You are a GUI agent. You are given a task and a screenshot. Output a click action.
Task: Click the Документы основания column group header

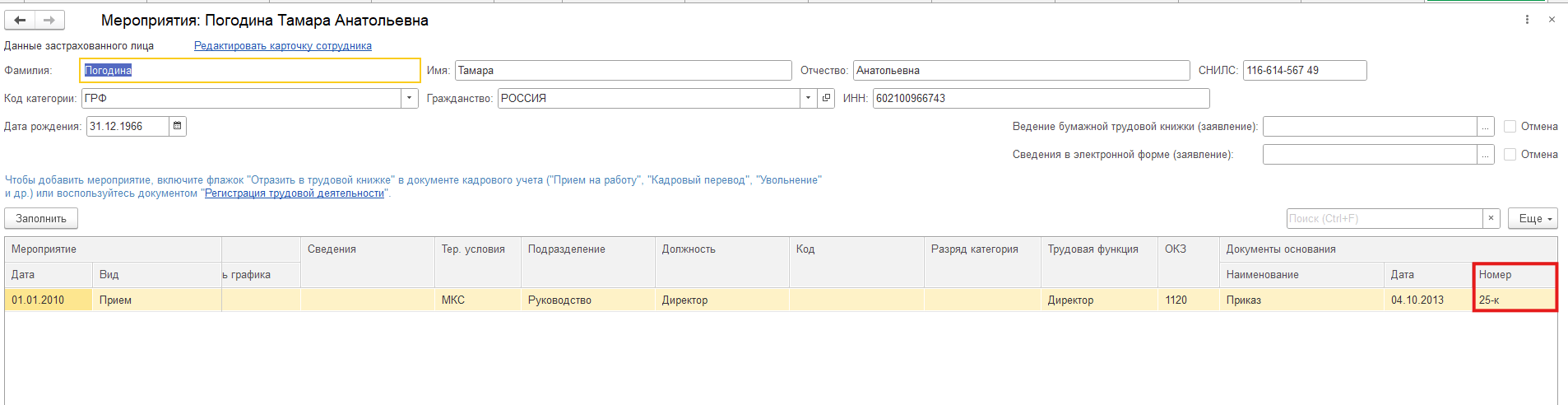click(x=1388, y=249)
